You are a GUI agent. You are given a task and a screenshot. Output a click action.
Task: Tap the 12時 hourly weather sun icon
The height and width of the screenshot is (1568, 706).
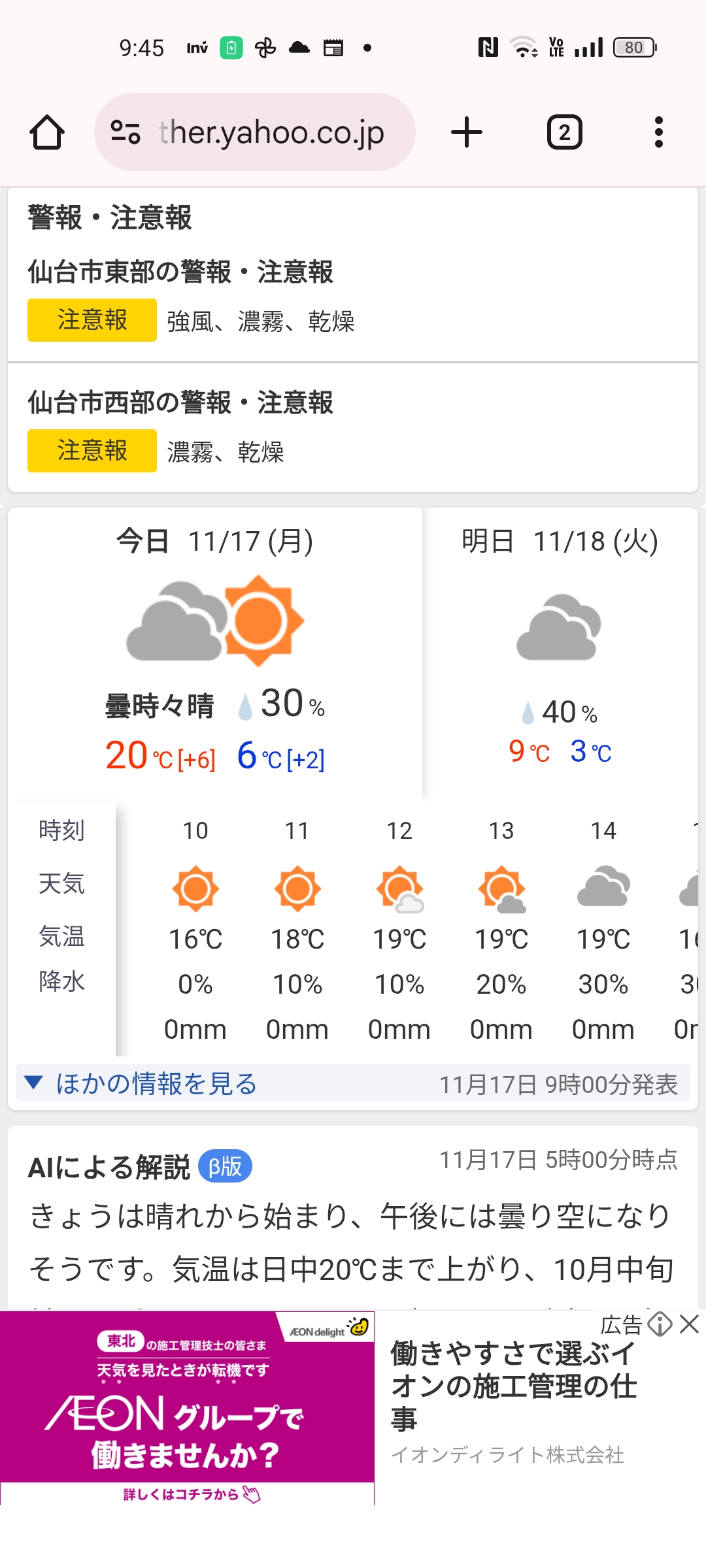[x=399, y=889]
